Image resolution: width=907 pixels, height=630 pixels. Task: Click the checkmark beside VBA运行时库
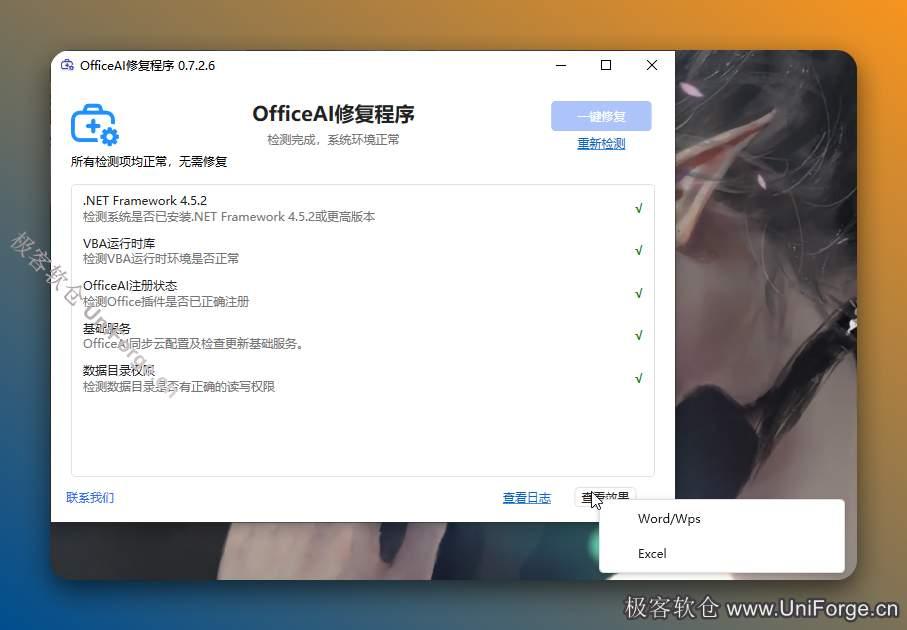[x=639, y=250]
